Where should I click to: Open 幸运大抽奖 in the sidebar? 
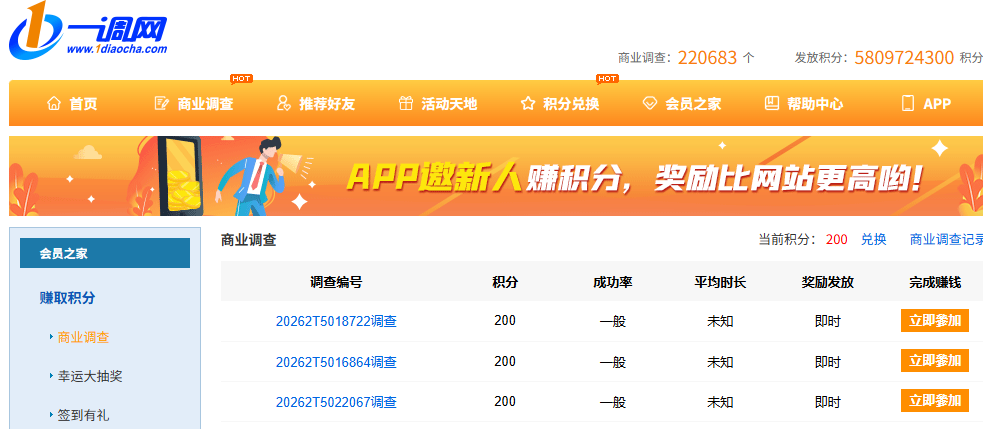(x=90, y=376)
